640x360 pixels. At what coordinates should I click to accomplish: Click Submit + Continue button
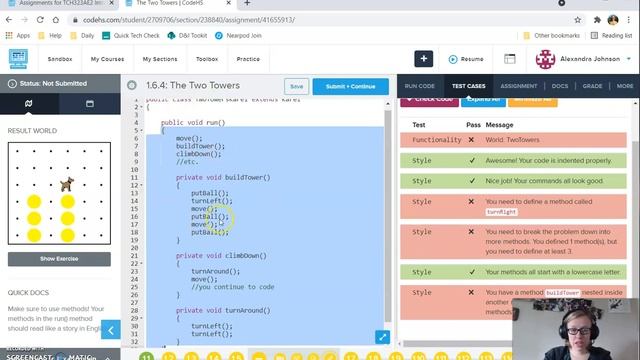351,87
